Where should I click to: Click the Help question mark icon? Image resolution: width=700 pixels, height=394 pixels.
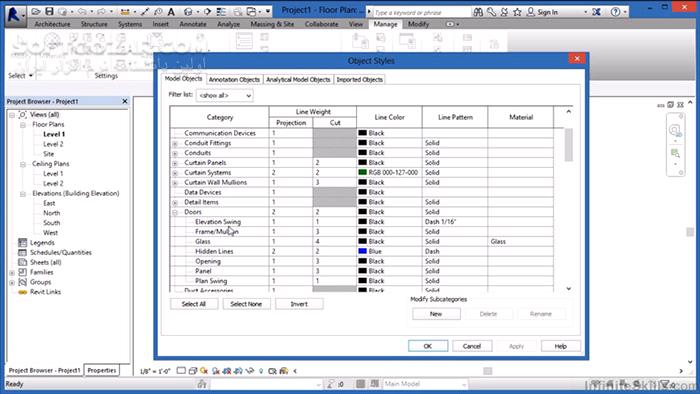tap(616, 12)
